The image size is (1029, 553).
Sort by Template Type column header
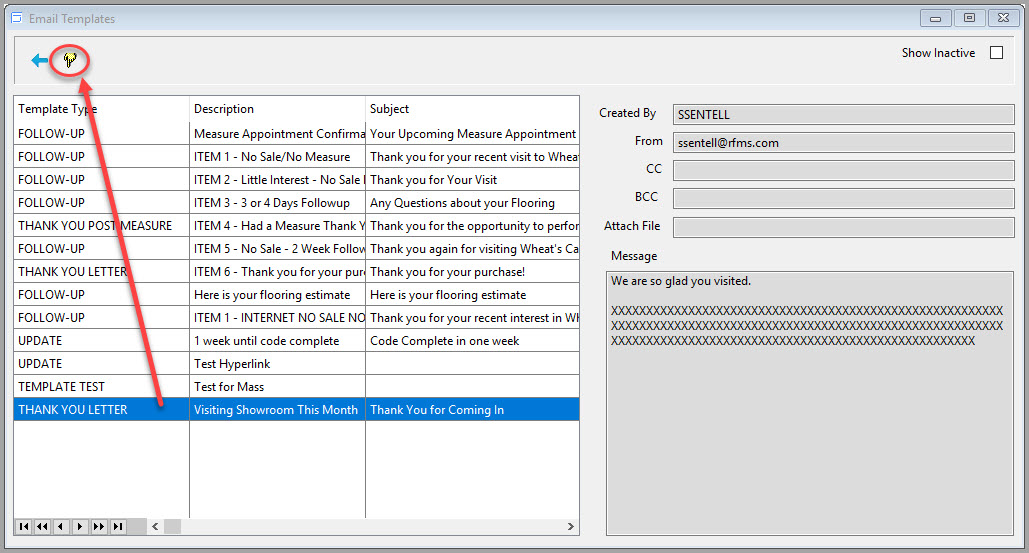click(101, 109)
